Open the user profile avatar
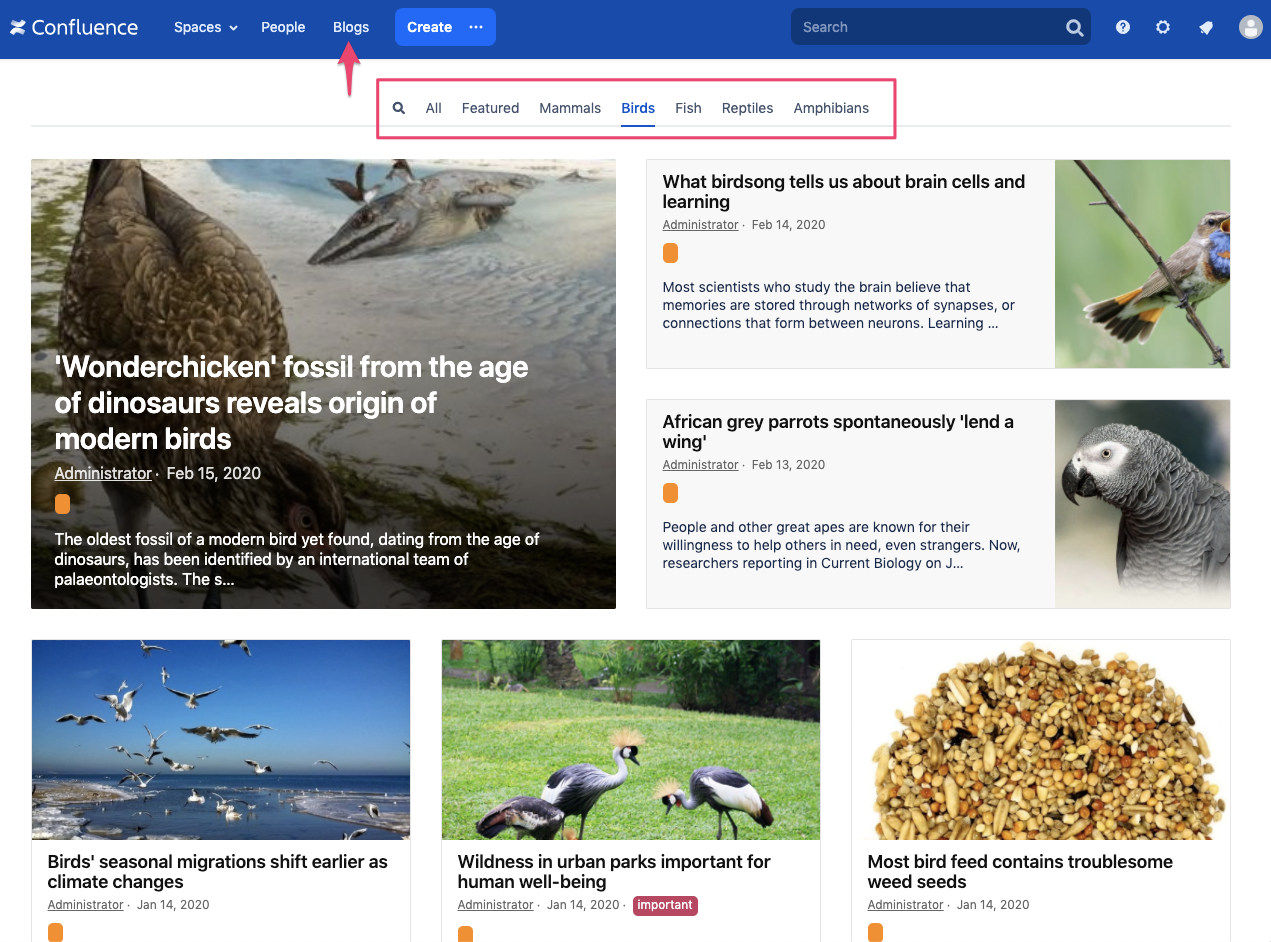This screenshot has height=942, width=1271. pos(1251,27)
